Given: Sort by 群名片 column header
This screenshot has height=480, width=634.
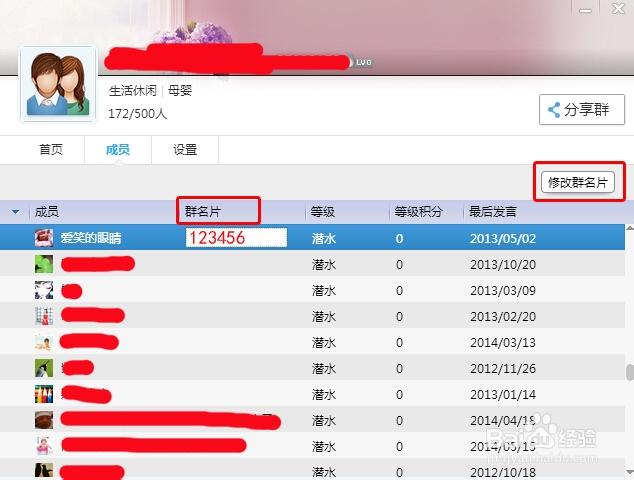Looking at the screenshot, I should click(202, 211).
